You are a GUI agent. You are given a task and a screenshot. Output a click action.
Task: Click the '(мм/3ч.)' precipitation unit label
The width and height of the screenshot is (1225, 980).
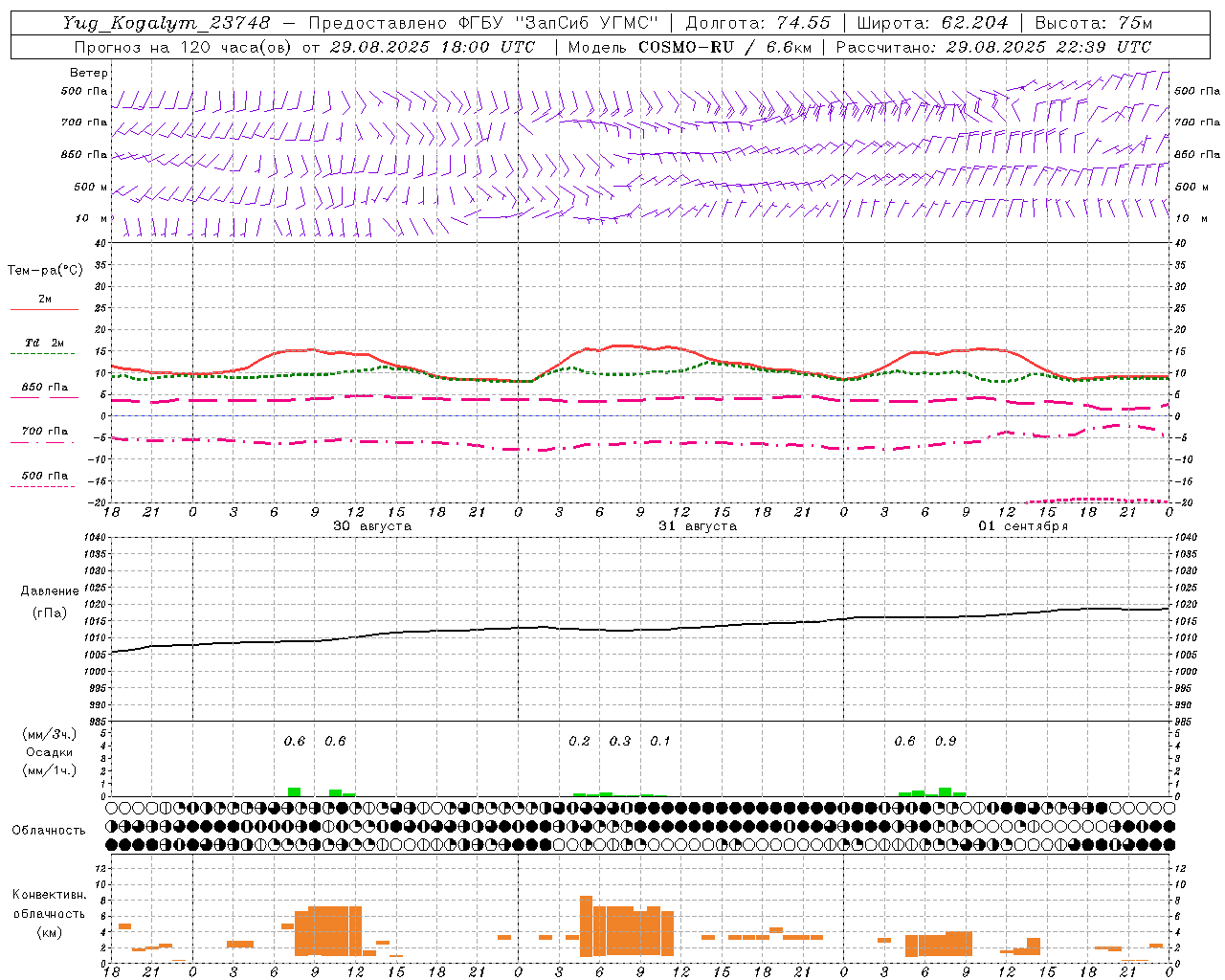pos(50,734)
